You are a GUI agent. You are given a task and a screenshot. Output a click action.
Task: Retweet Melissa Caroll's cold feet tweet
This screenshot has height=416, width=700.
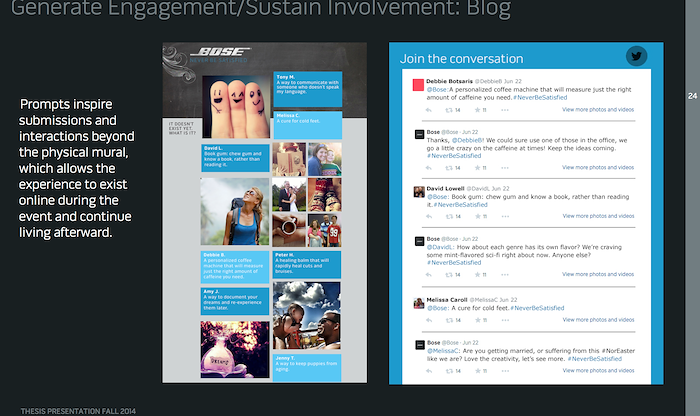point(449,320)
